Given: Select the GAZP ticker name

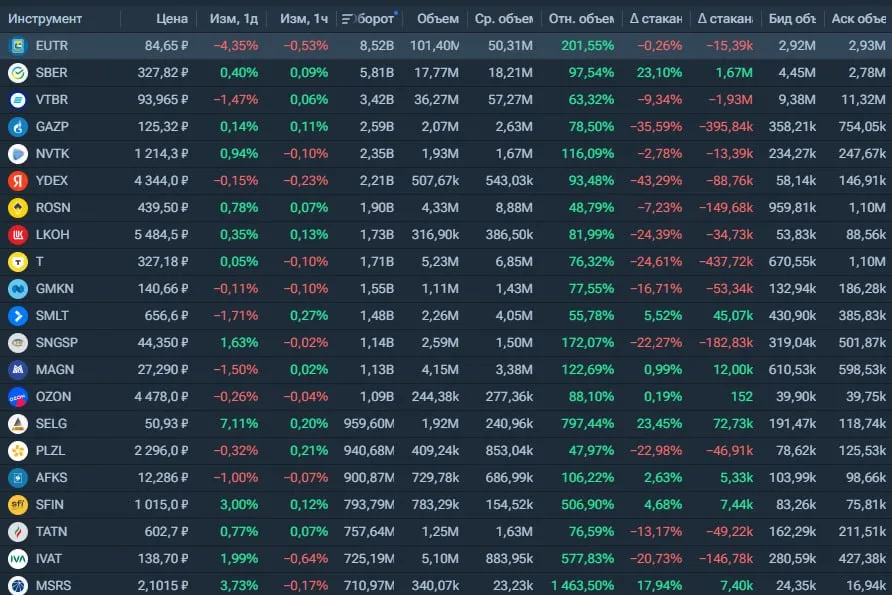Looking at the screenshot, I should pyautogui.click(x=52, y=127).
